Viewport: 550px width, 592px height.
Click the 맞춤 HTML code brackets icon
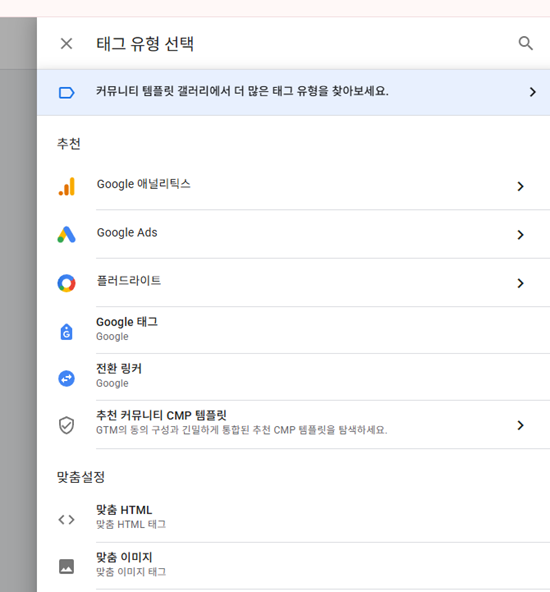click(66, 520)
